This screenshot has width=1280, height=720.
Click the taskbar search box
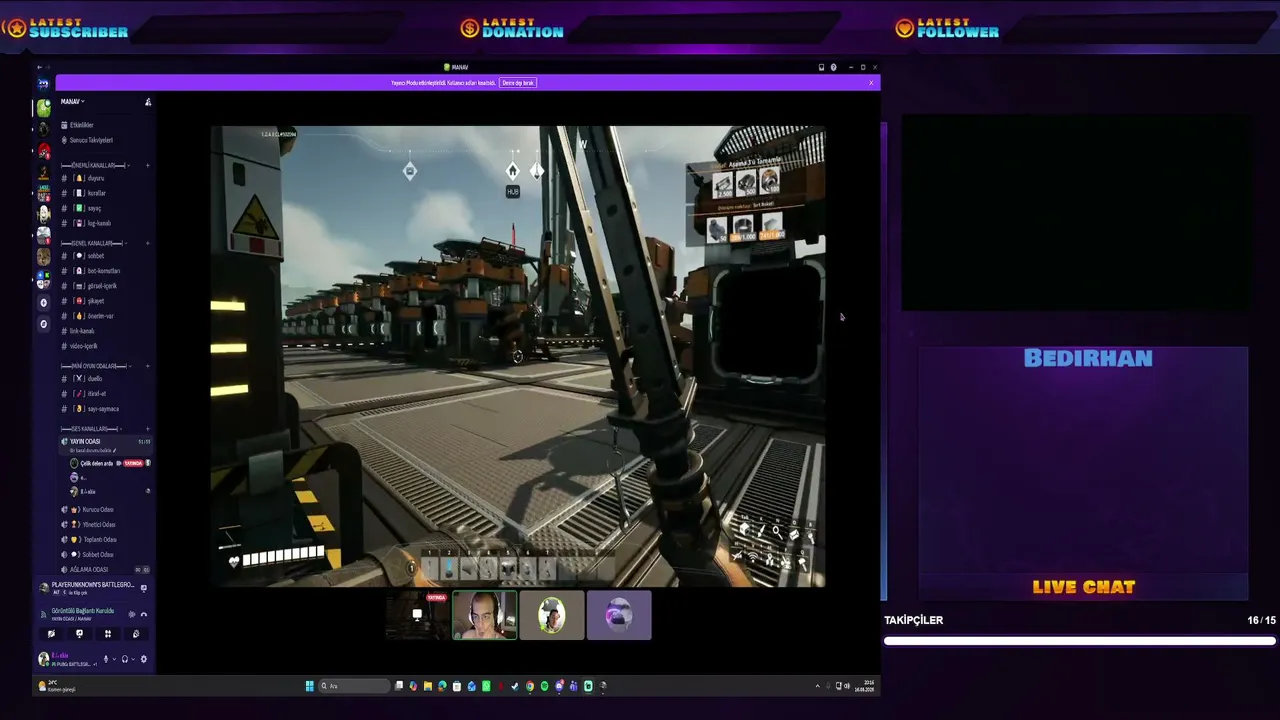tap(354, 686)
